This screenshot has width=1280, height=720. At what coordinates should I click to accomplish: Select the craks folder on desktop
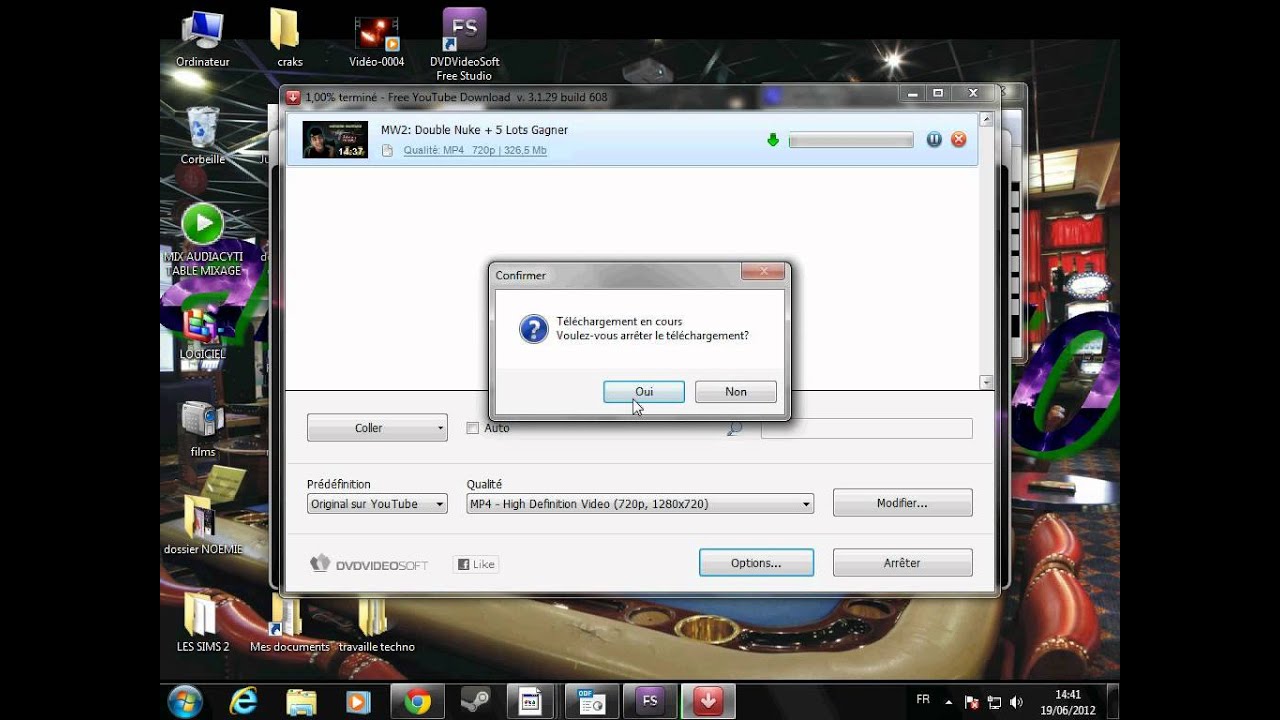tap(289, 39)
